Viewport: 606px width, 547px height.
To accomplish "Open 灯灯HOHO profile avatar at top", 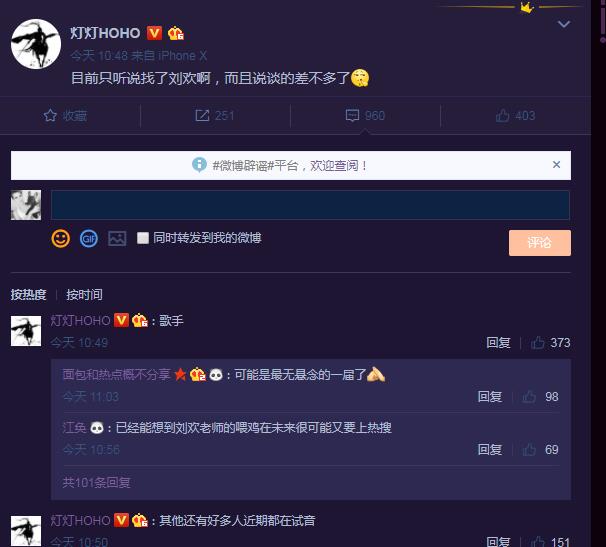I will [36, 44].
